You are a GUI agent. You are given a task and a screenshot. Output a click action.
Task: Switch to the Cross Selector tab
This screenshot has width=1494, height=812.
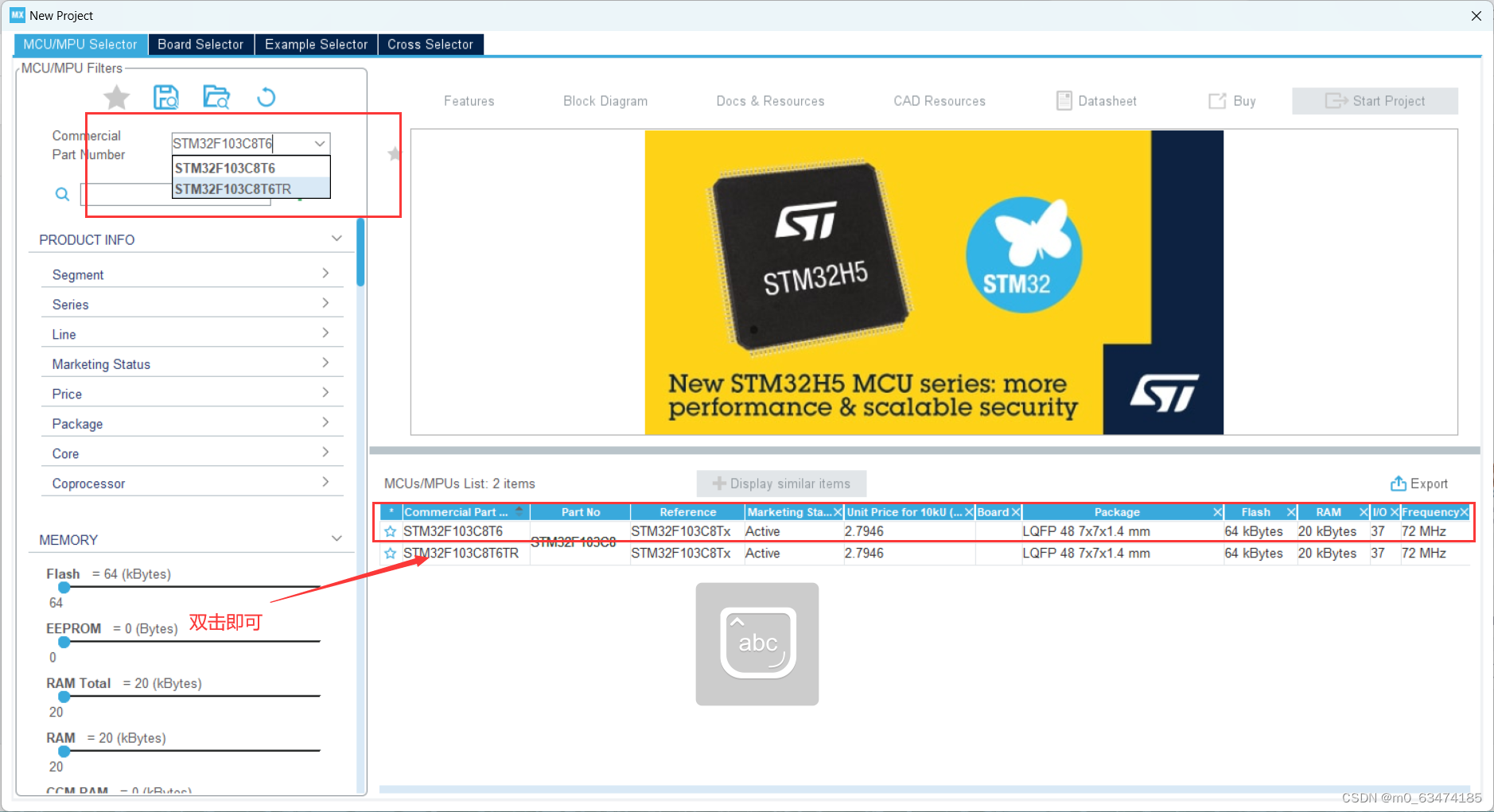point(430,45)
